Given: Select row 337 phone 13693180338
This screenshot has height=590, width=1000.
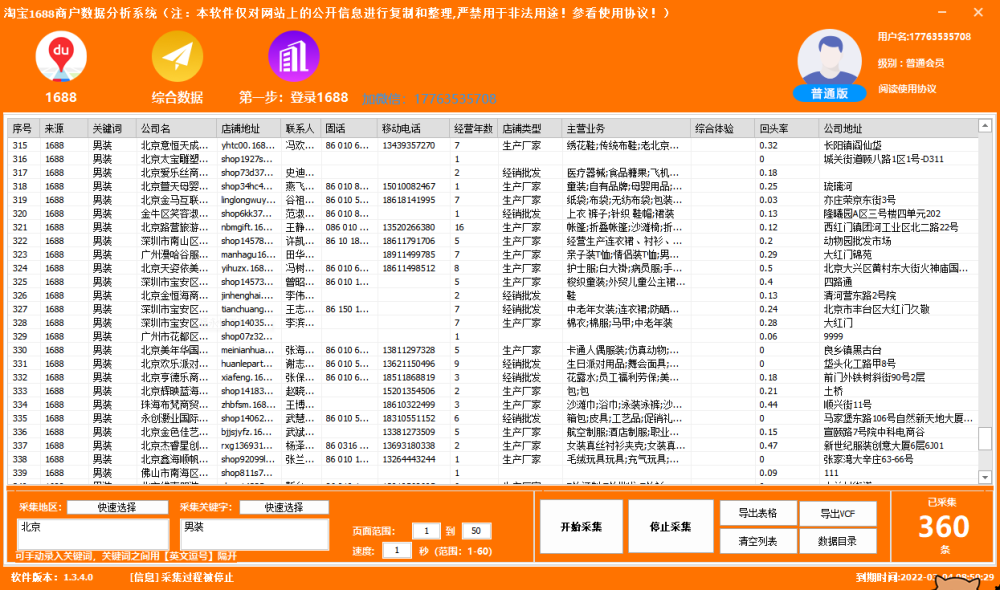Looking at the screenshot, I should (x=409, y=445).
